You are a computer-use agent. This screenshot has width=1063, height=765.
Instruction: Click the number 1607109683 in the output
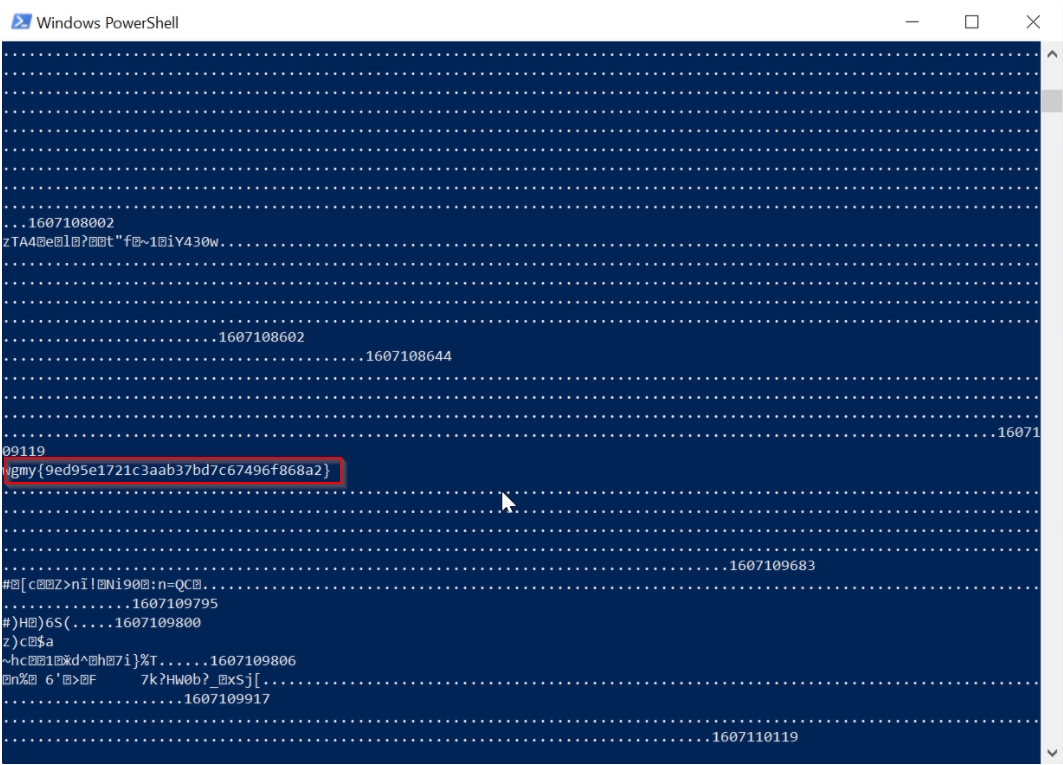772,566
